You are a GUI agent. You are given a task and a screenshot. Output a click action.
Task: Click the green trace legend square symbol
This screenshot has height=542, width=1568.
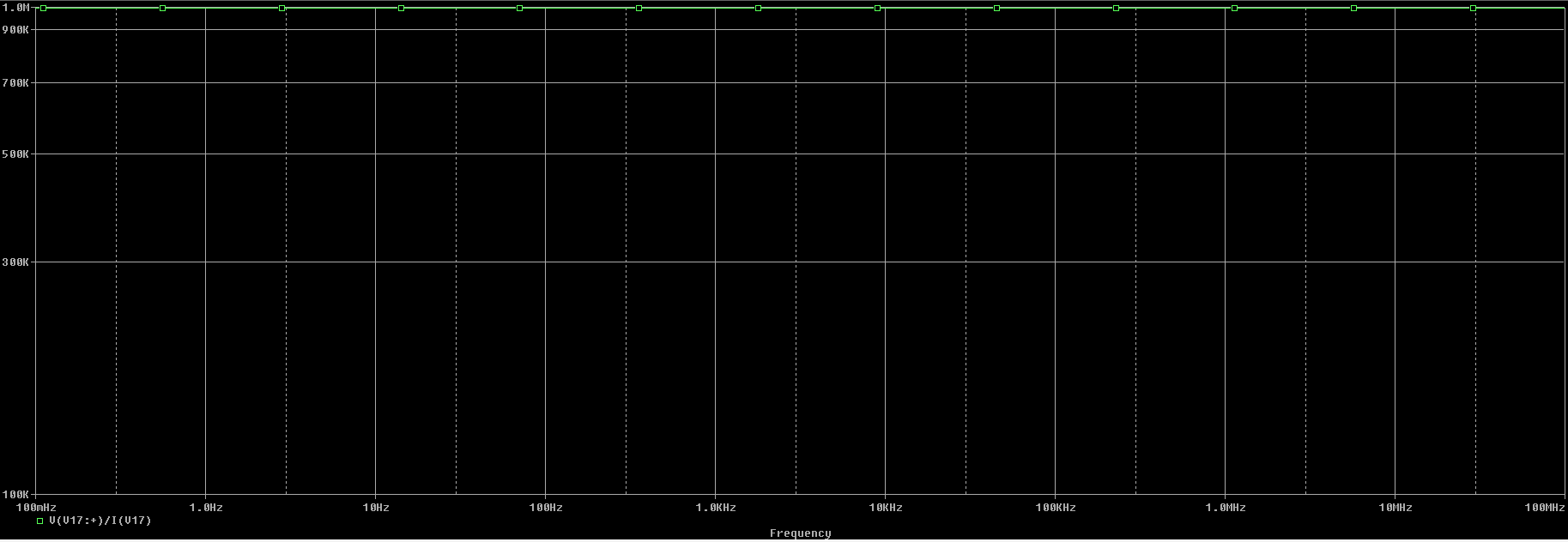[39, 521]
